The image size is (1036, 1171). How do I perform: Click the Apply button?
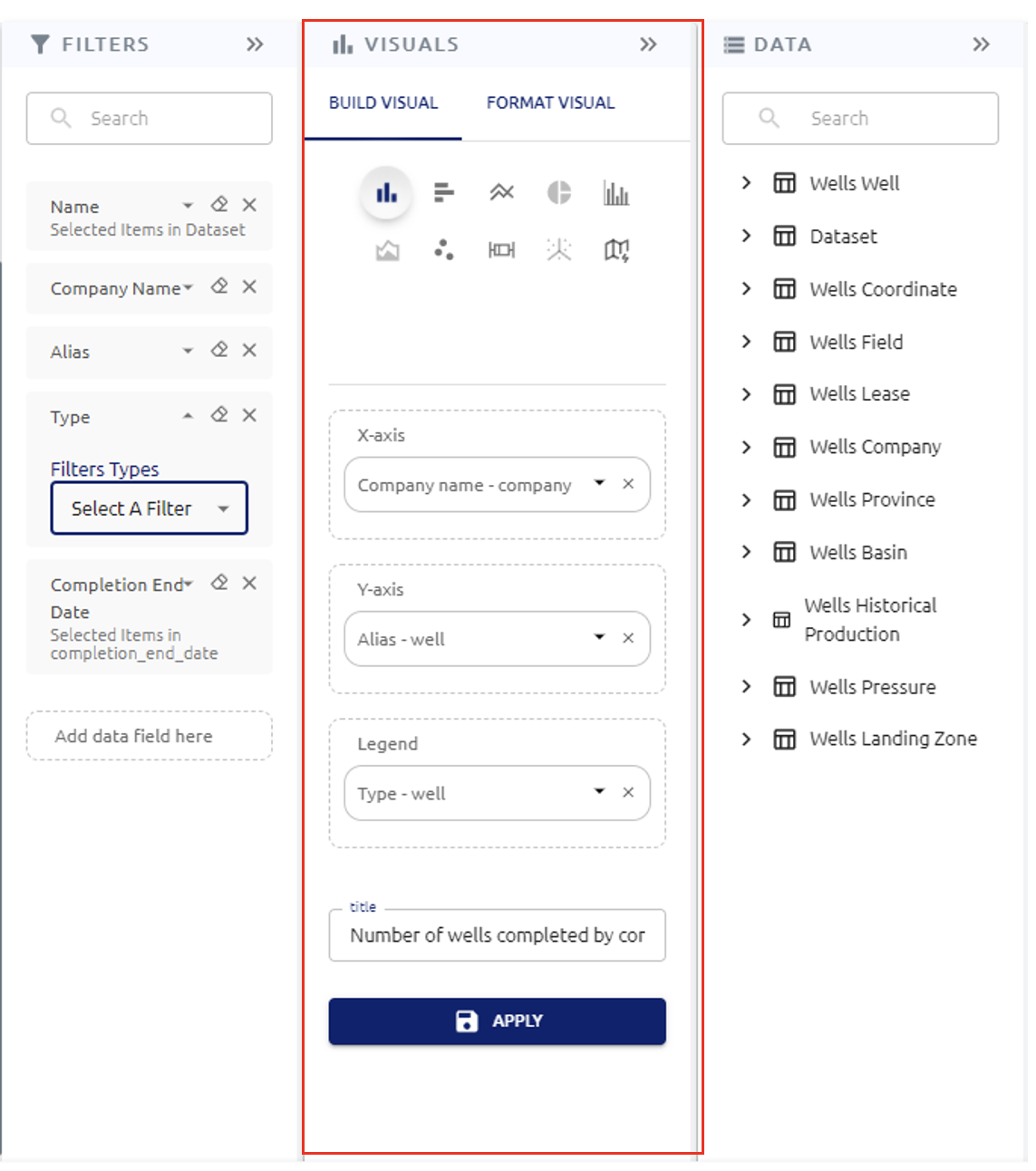pos(497,1021)
